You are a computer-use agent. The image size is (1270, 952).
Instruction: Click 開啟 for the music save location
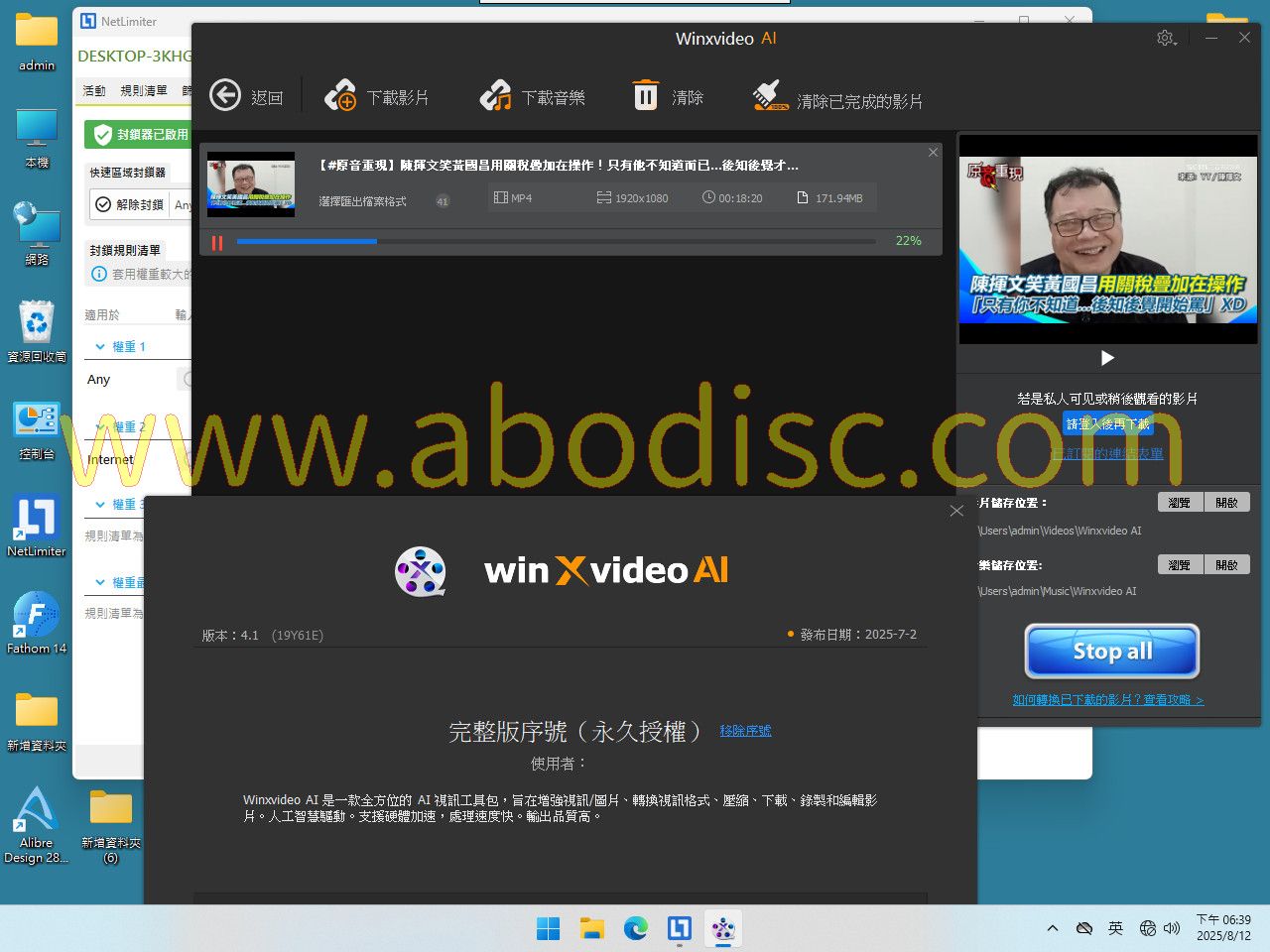pos(1227,565)
